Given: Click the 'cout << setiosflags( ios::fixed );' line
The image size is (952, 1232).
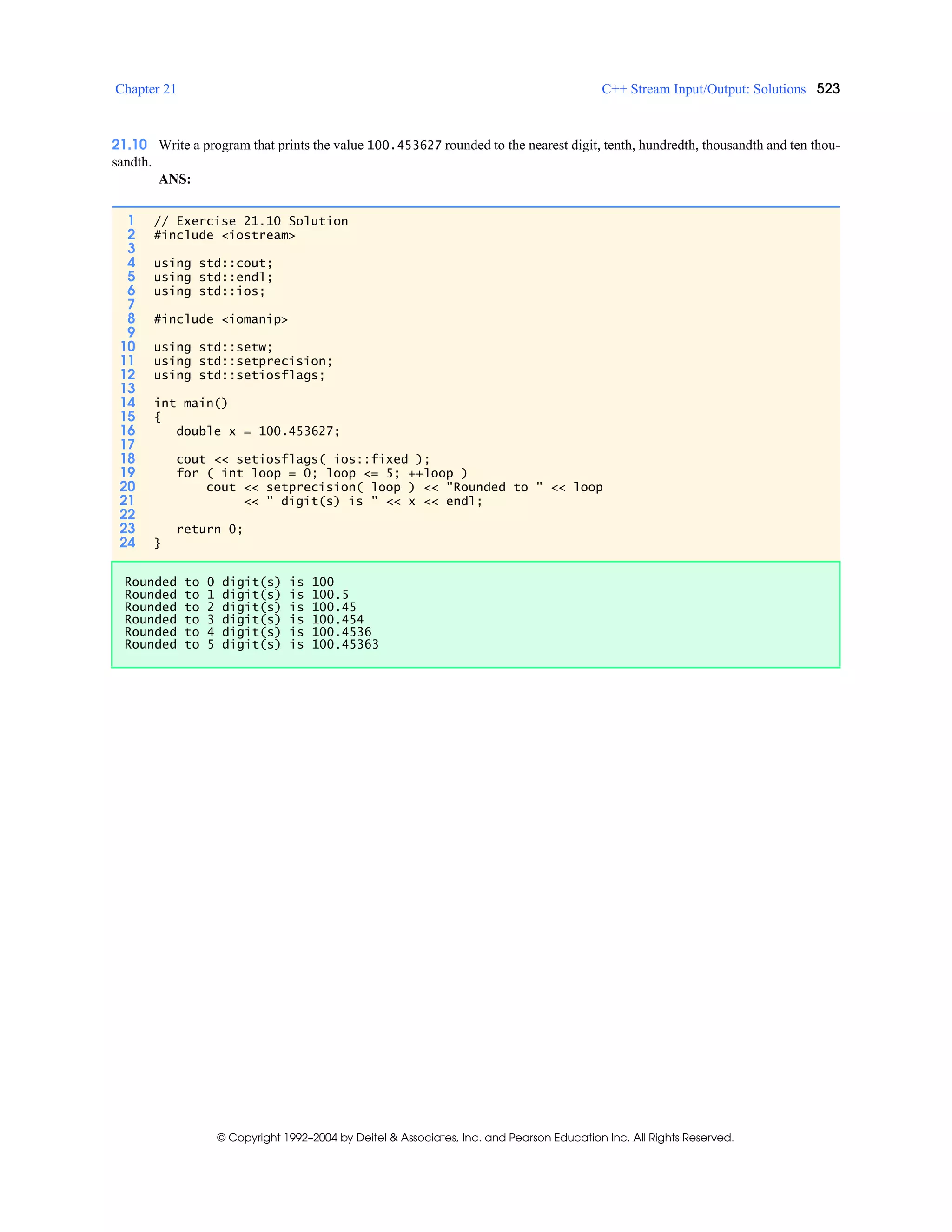Looking at the screenshot, I should (x=304, y=459).
